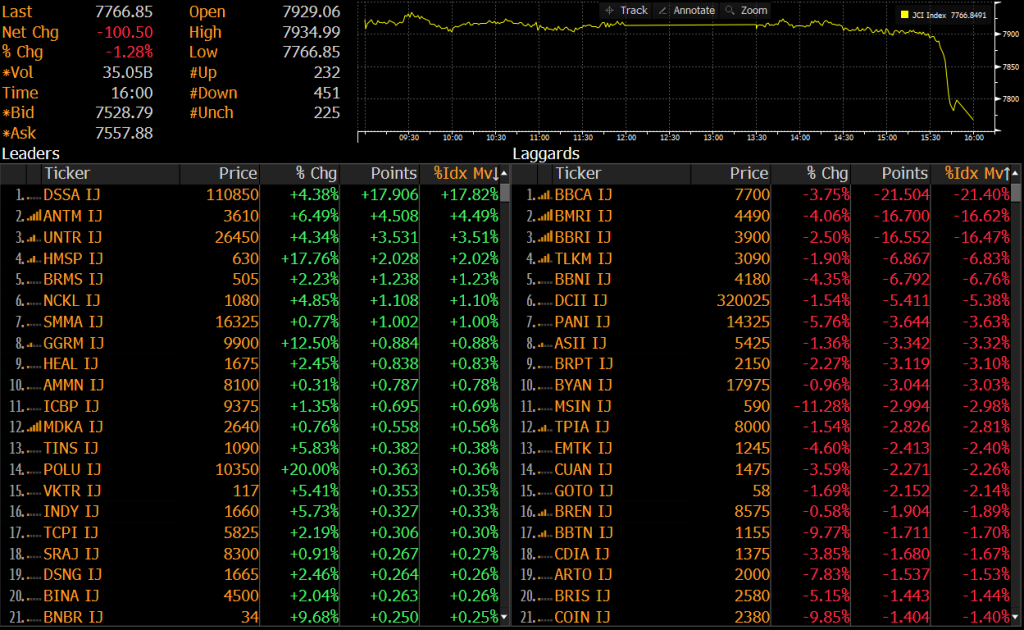The height and width of the screenshot is (630, 1024).
Task: Open the DSSA IJ ticker in Leaders
Action: [x=72, y=195]
